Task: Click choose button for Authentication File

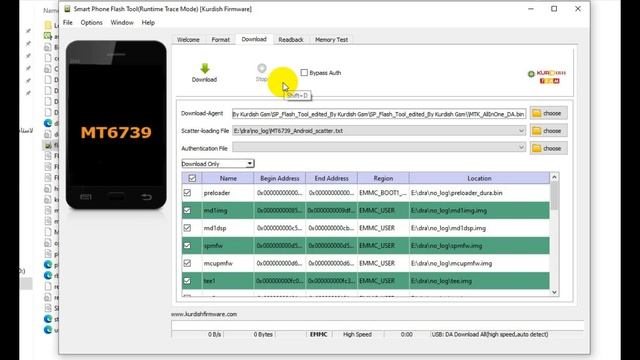Action: pos(549,148)
